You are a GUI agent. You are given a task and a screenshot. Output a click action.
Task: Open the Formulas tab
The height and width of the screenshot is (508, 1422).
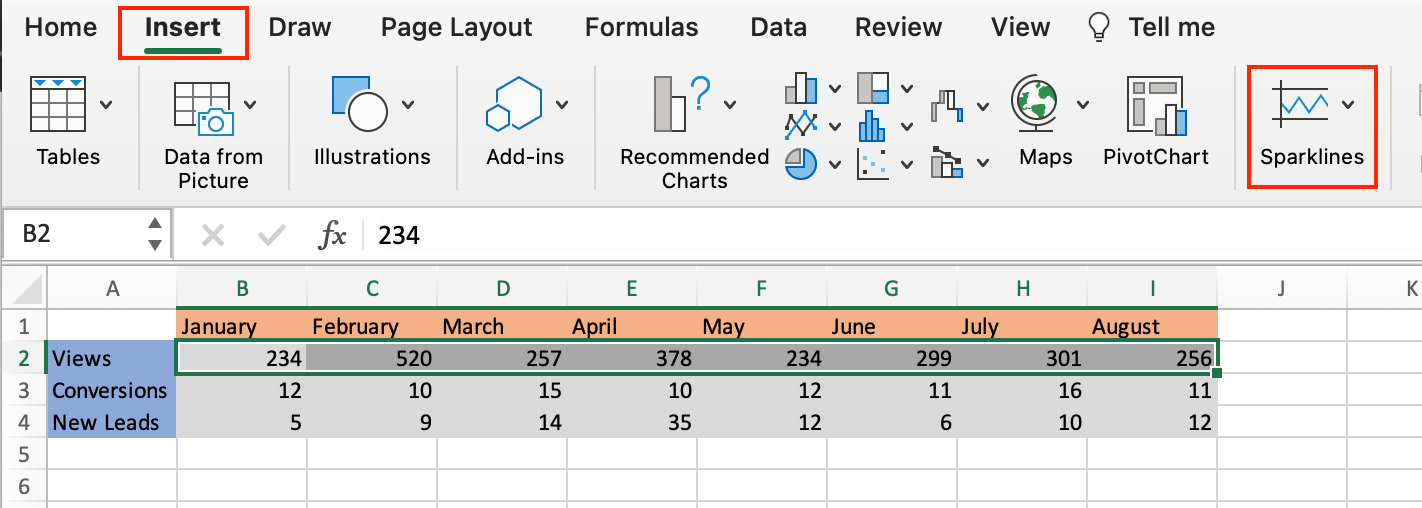point(642,28)
